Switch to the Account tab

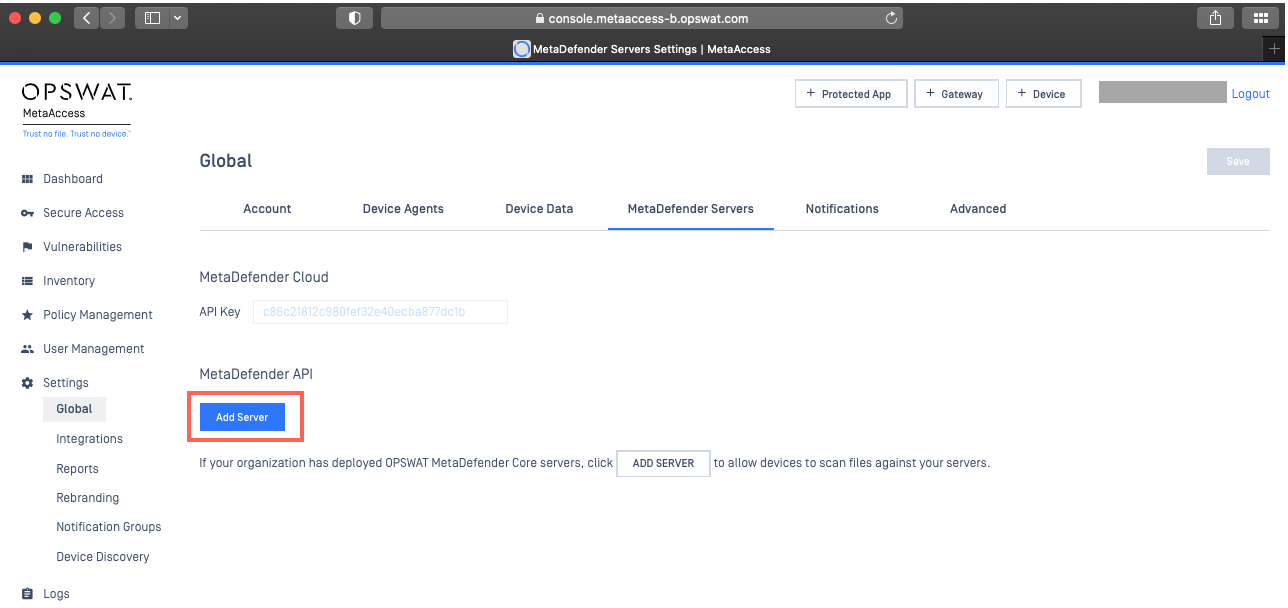click(268, 209)
